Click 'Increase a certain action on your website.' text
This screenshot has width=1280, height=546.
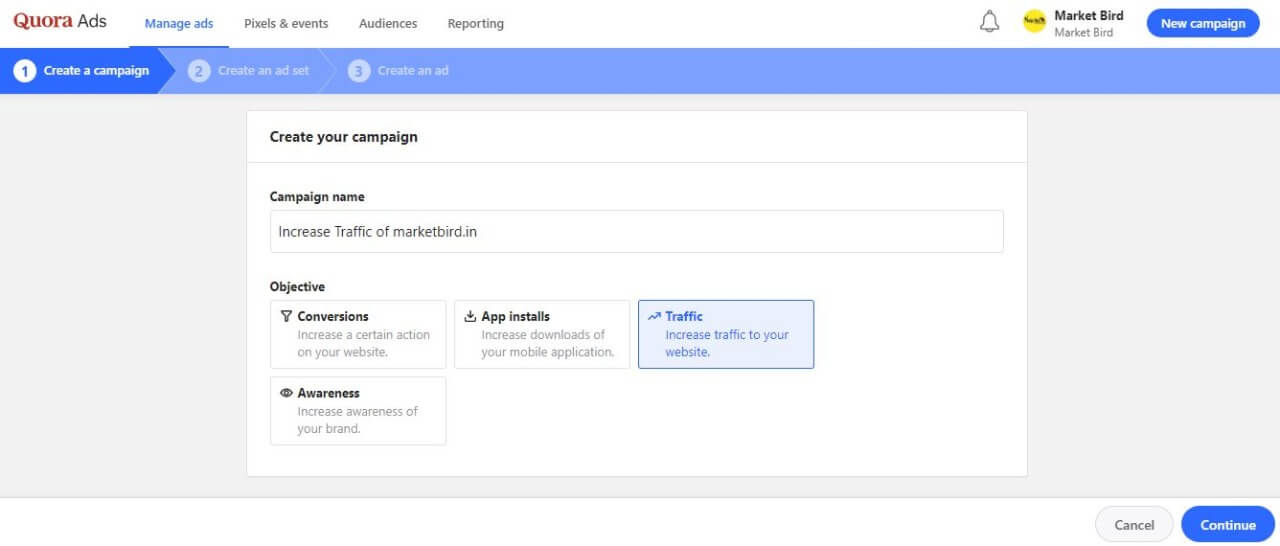(364, 343)
